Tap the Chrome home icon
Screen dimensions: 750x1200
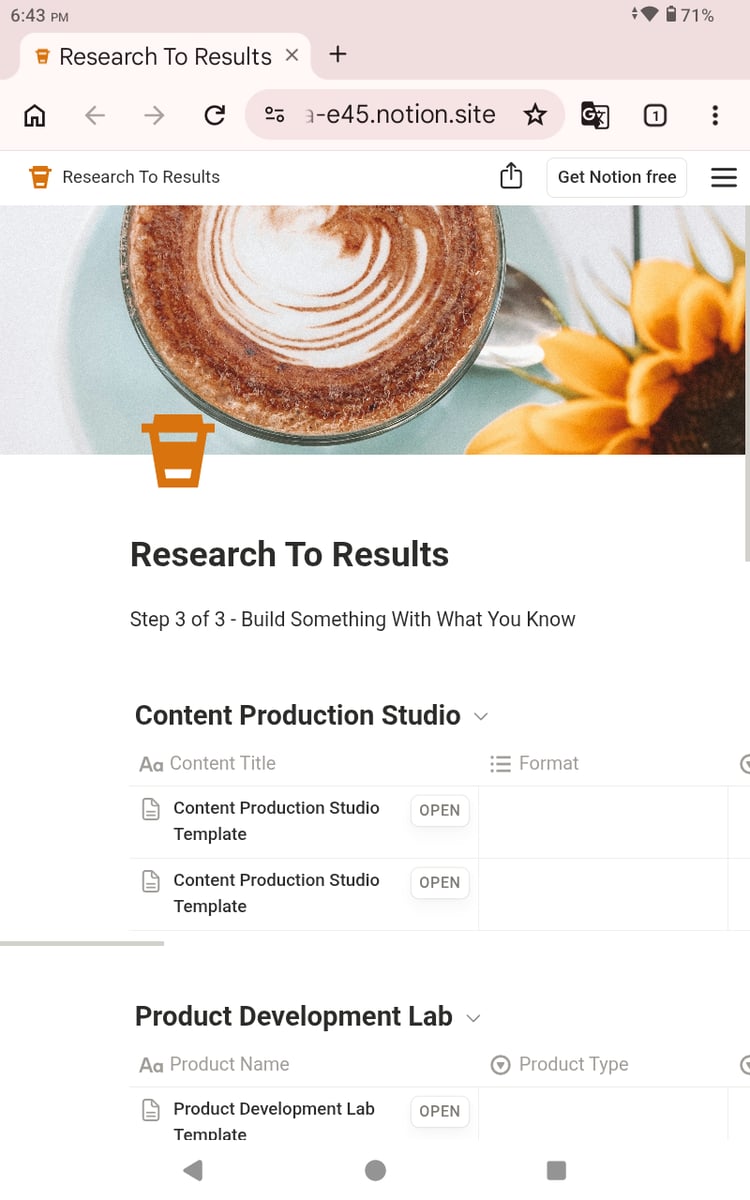[x=35, y=116]
